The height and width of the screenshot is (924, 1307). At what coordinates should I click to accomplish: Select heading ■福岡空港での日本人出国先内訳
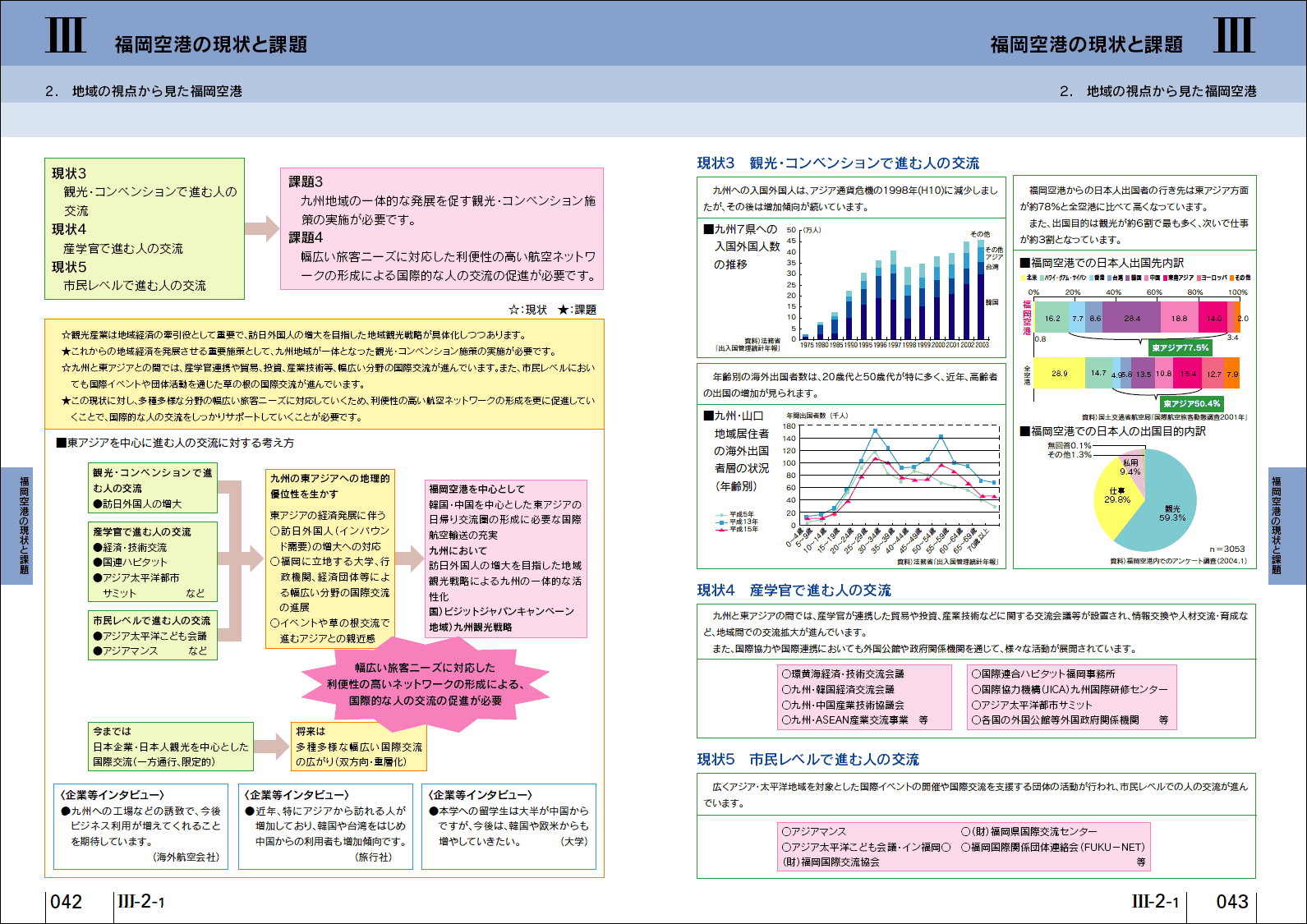pos(1102,263)
